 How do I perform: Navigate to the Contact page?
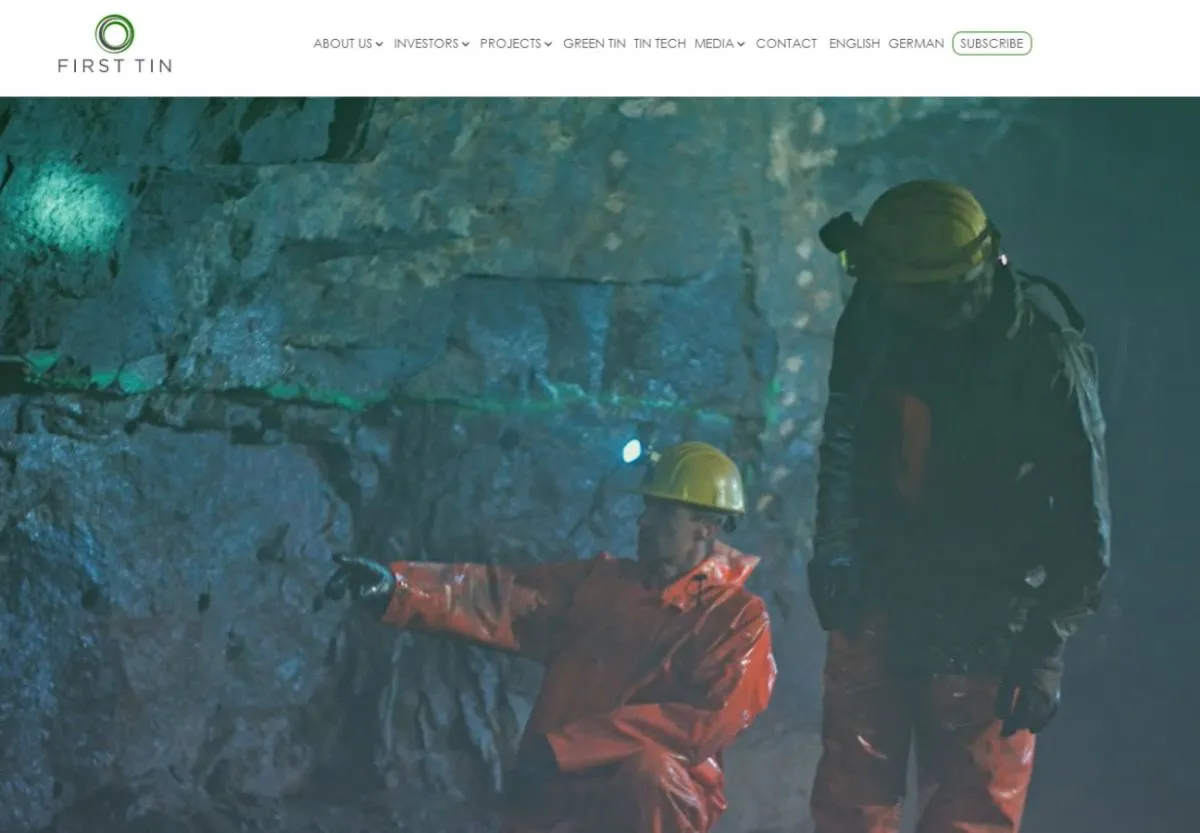coord(786,44)
